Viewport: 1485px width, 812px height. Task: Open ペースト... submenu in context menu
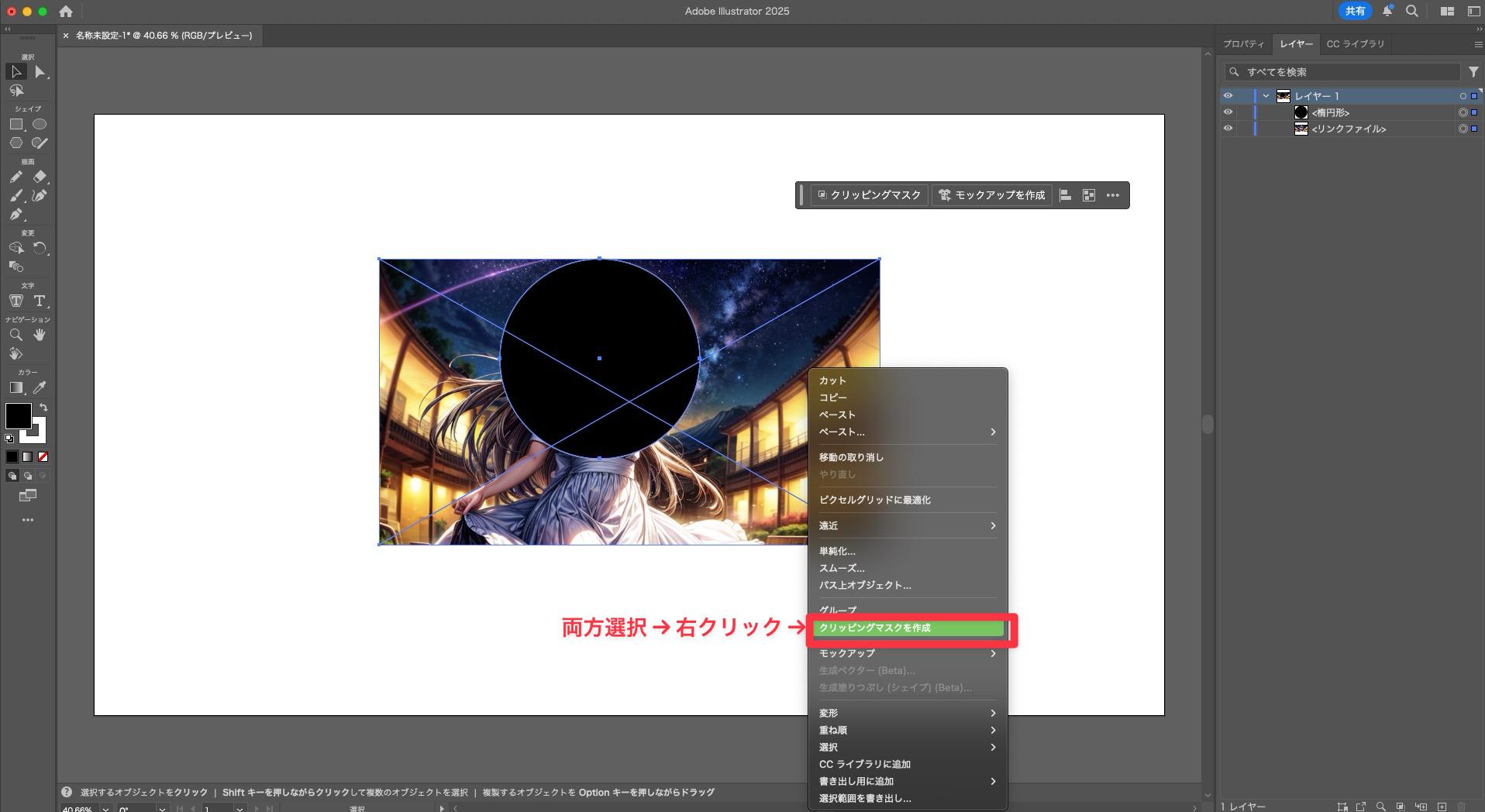click(x=908, y=432)
